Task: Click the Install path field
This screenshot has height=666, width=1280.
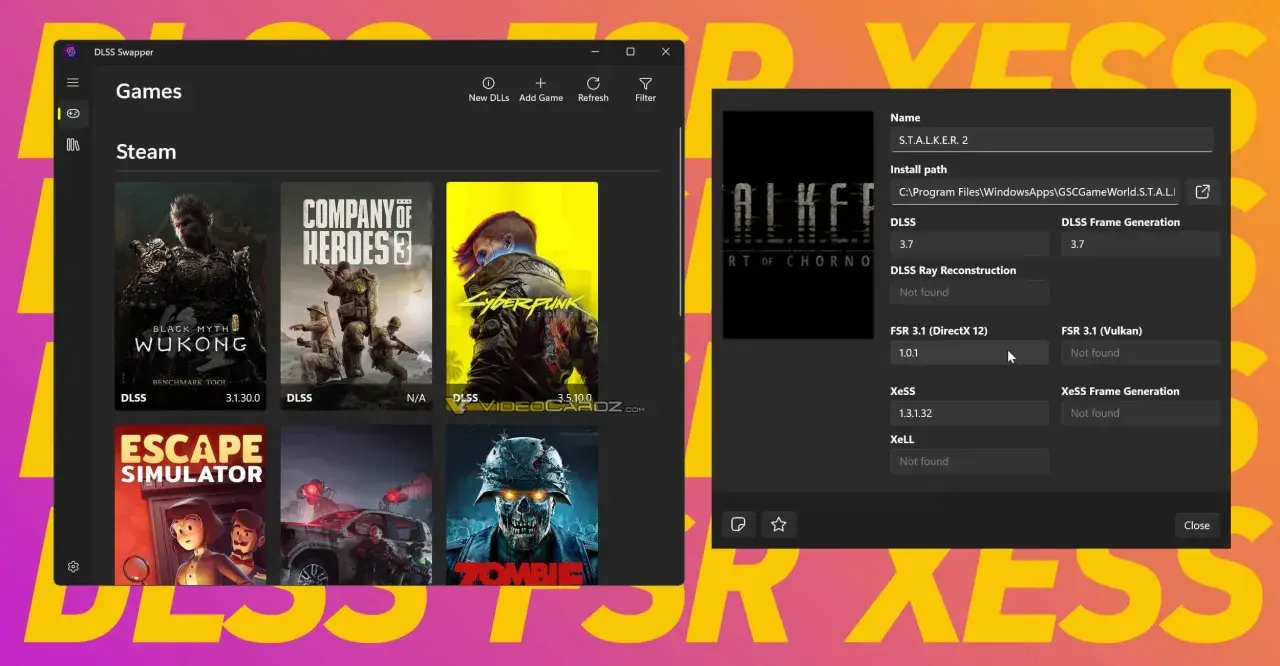Action: tap(1035, 192)
